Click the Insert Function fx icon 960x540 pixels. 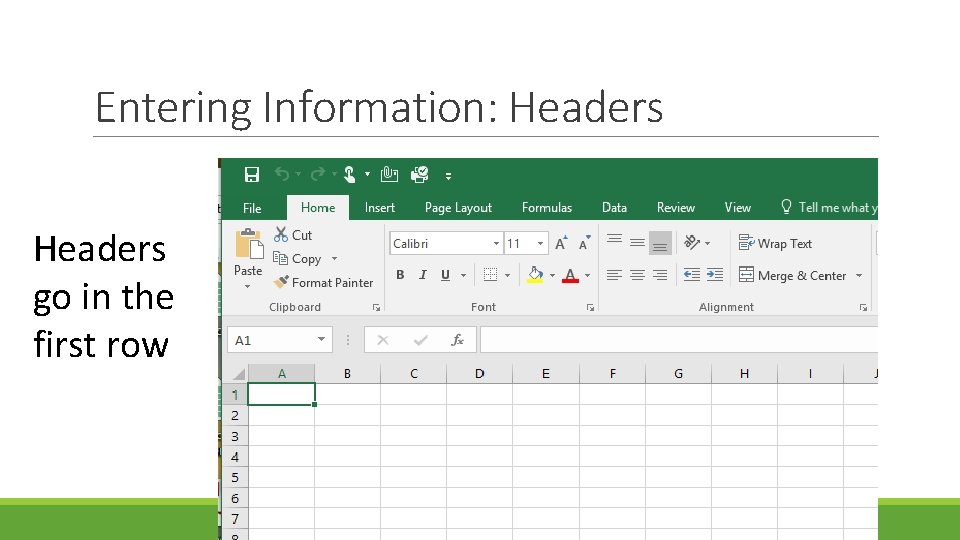pyautogui.click(x=457, y=340)
